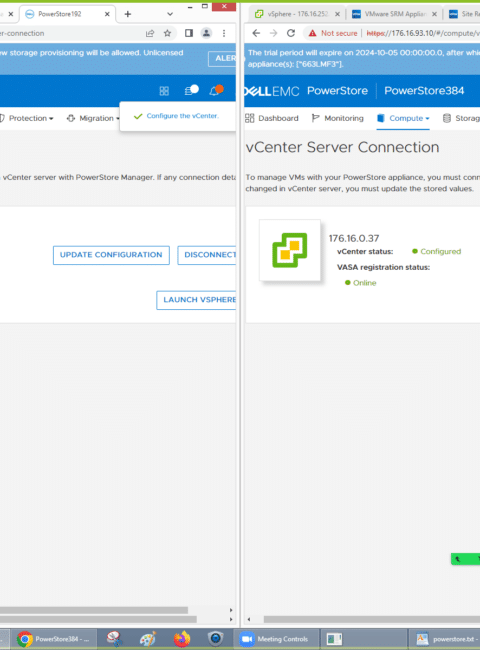The image size is (480, 650).
Task: Open the Protection menu in PowerStore192
Action: coord(27,119)
